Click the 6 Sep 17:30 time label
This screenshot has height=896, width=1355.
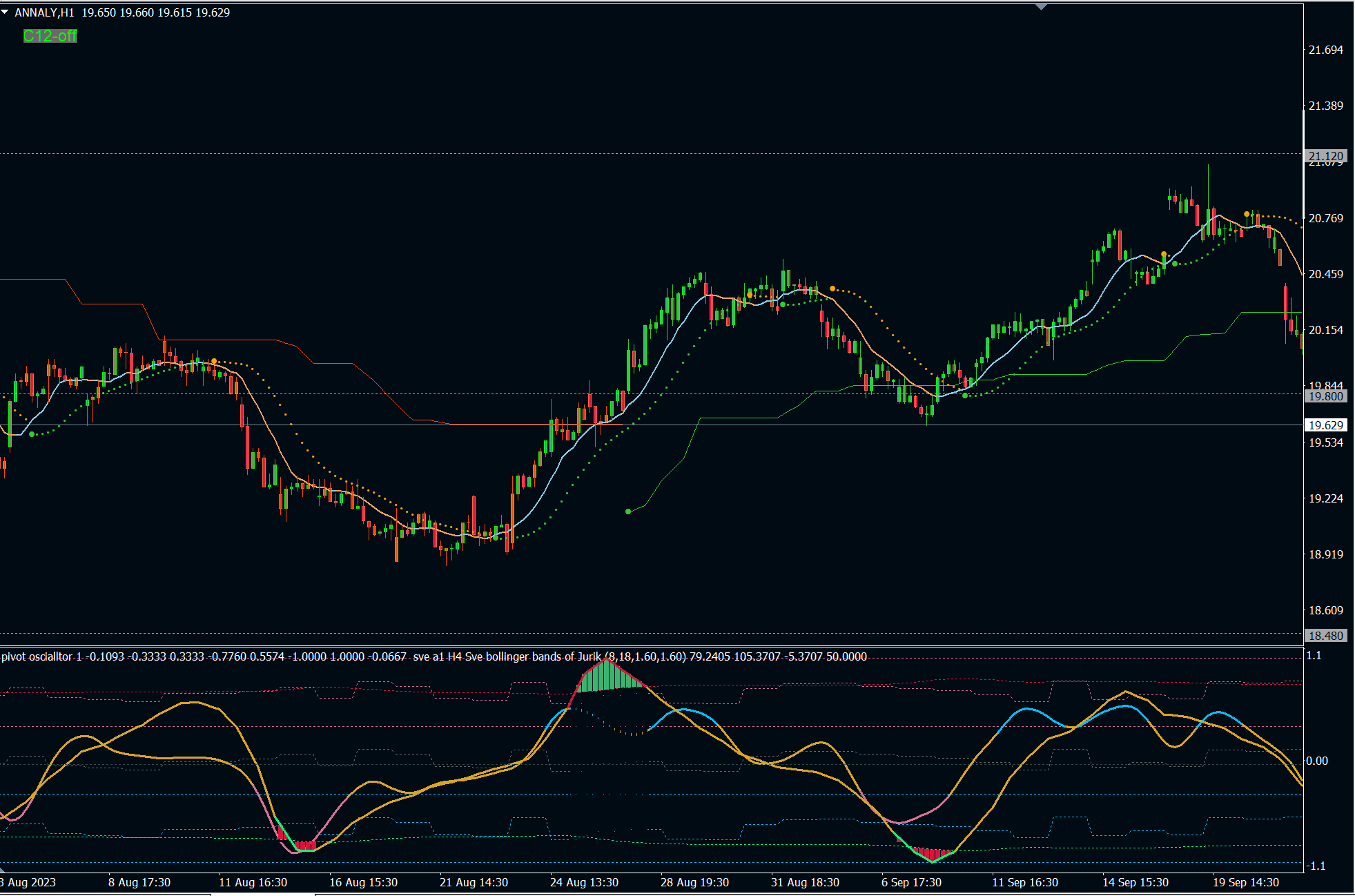[911, 882]
